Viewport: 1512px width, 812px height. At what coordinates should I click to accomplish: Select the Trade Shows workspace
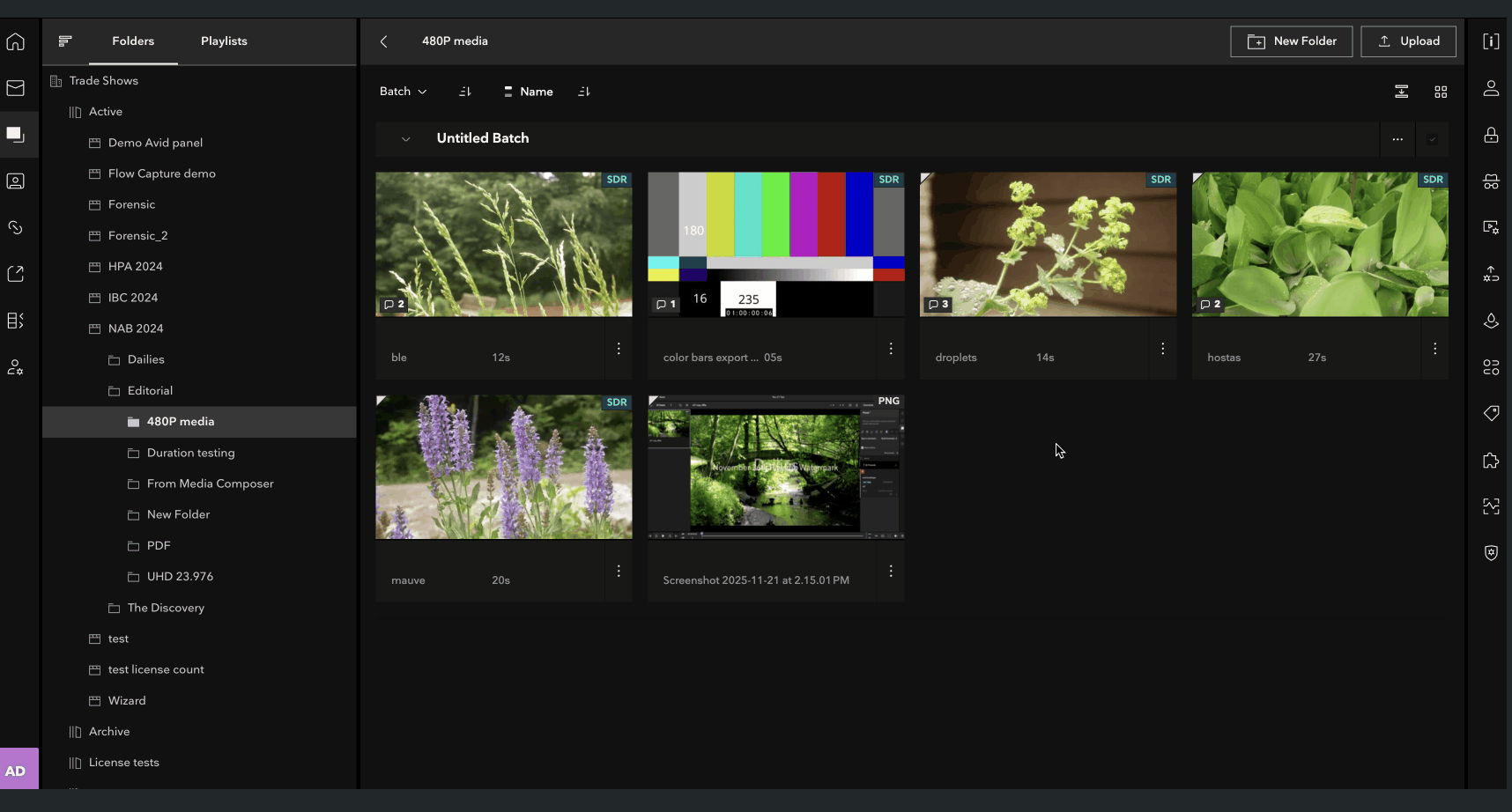(x=104, y=81)
